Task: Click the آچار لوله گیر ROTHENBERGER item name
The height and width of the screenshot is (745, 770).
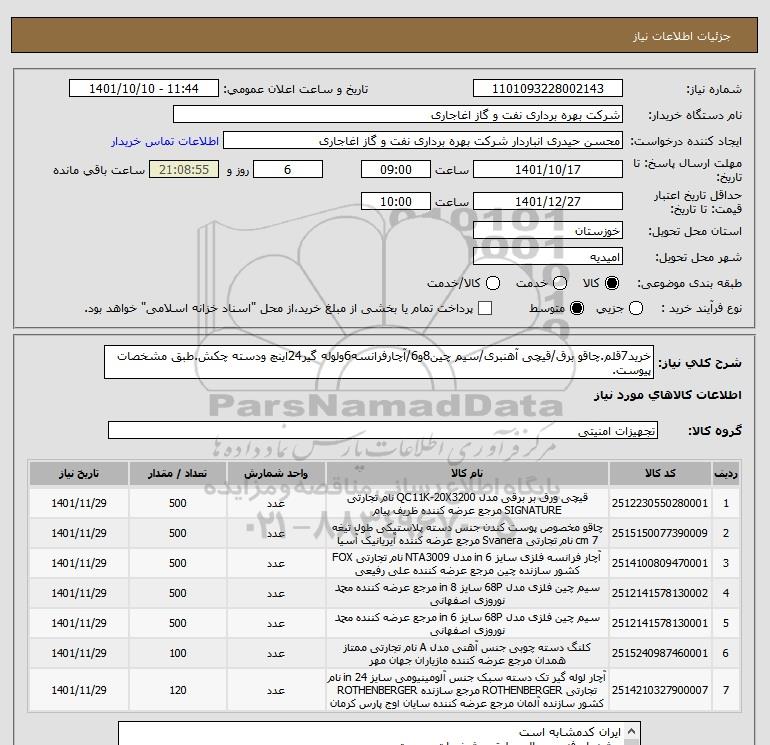Action: (x=467, y=690)
